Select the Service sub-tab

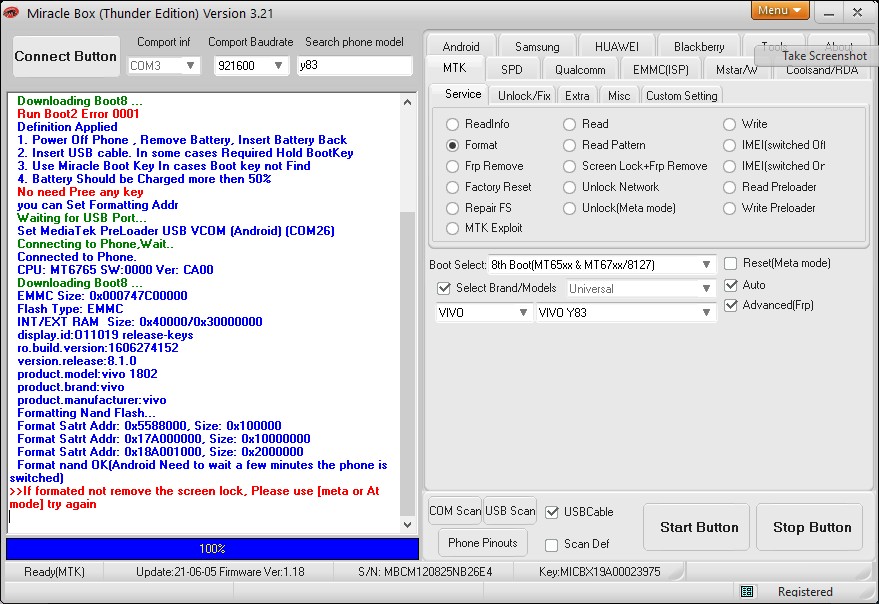pyautogui.click(x=463, y=94)
